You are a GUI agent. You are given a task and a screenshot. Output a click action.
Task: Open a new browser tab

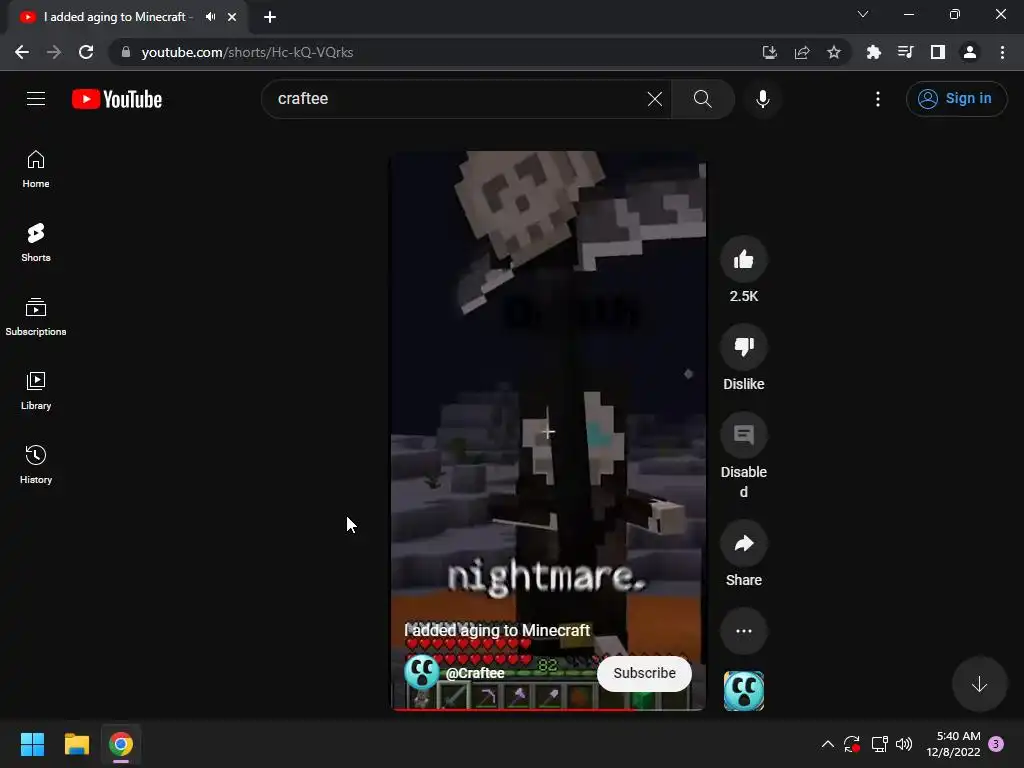pos(270,17)
